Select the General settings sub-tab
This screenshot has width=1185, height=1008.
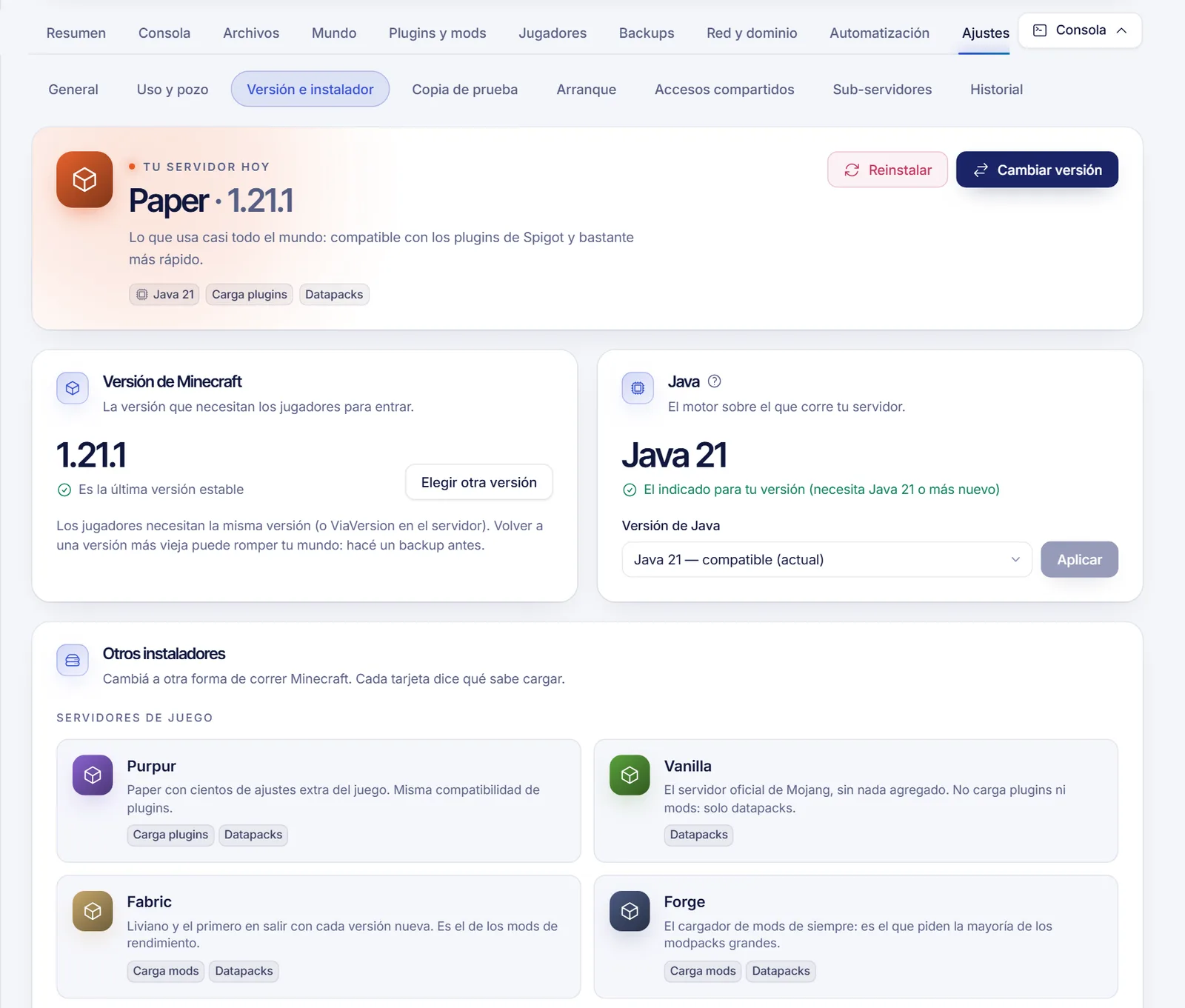pyautogui.click(x=73, y=89)
